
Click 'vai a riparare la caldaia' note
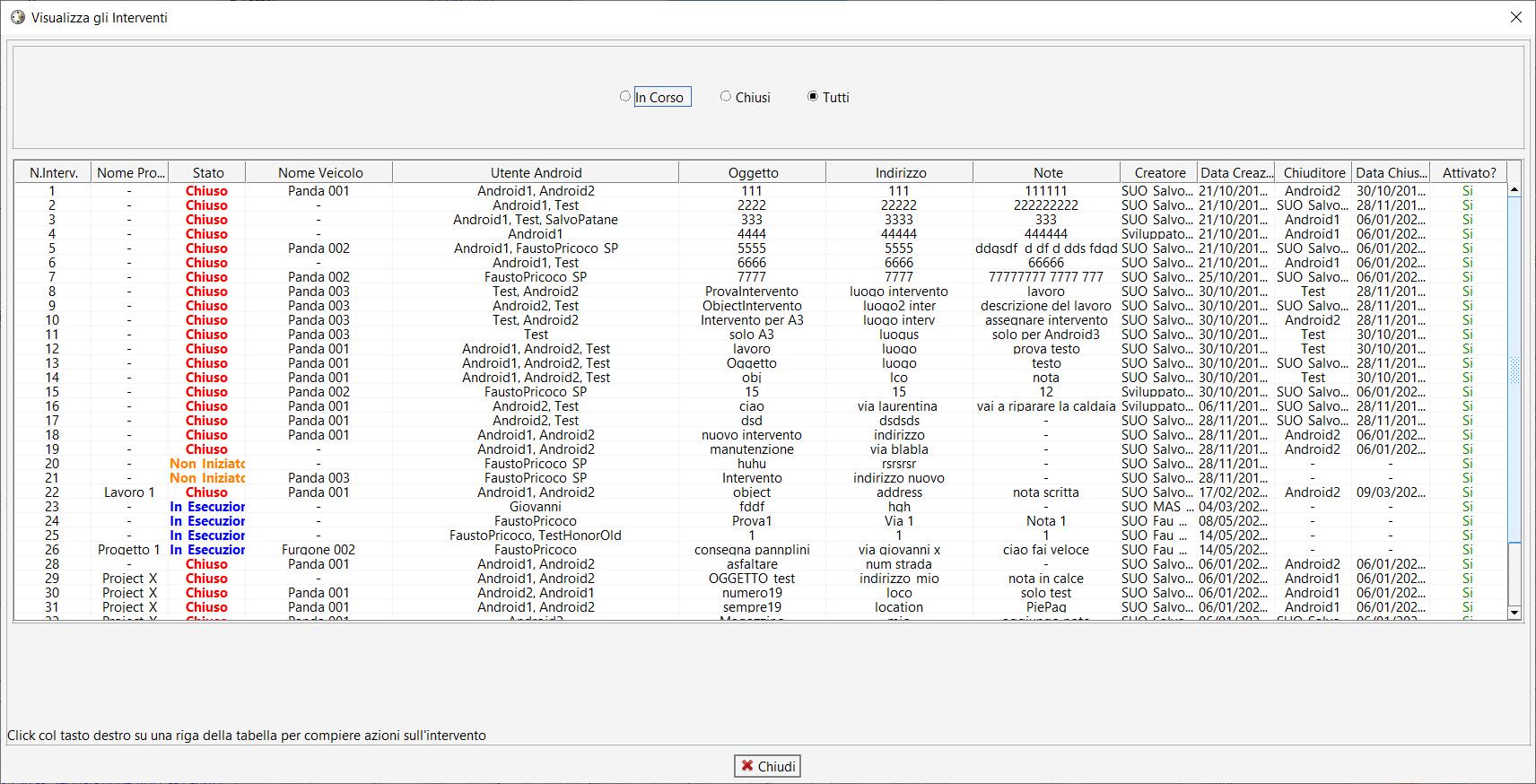pyautogui.click(x=1046, y=406)
